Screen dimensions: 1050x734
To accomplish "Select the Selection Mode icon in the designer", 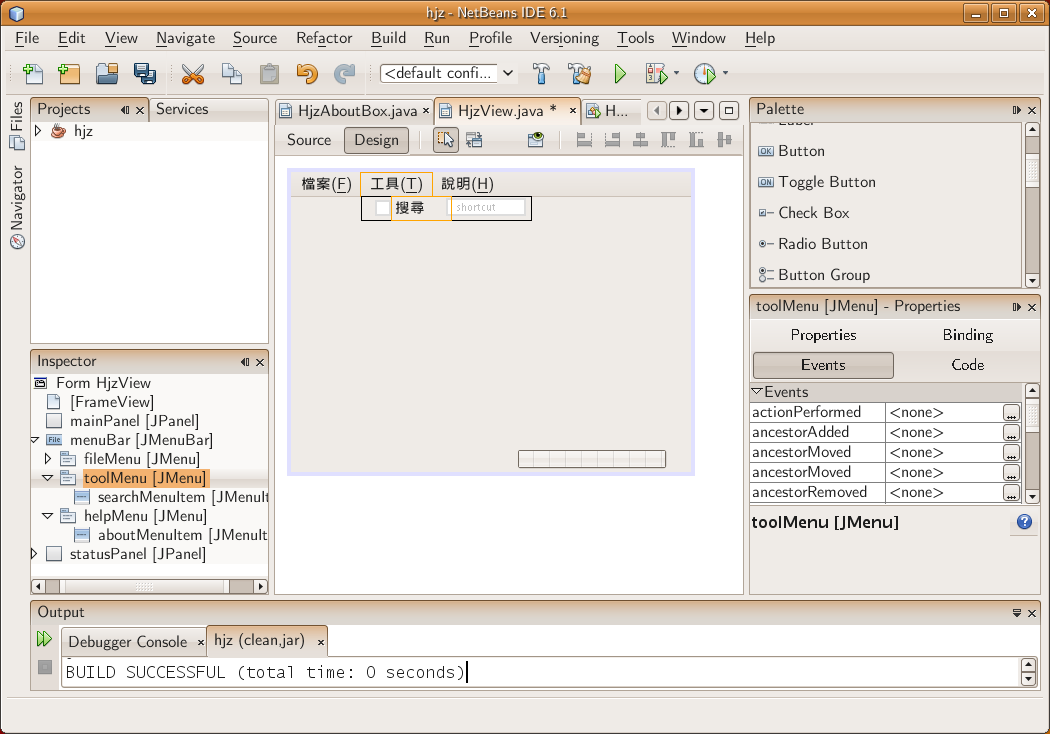I will [x=445, y=140].
